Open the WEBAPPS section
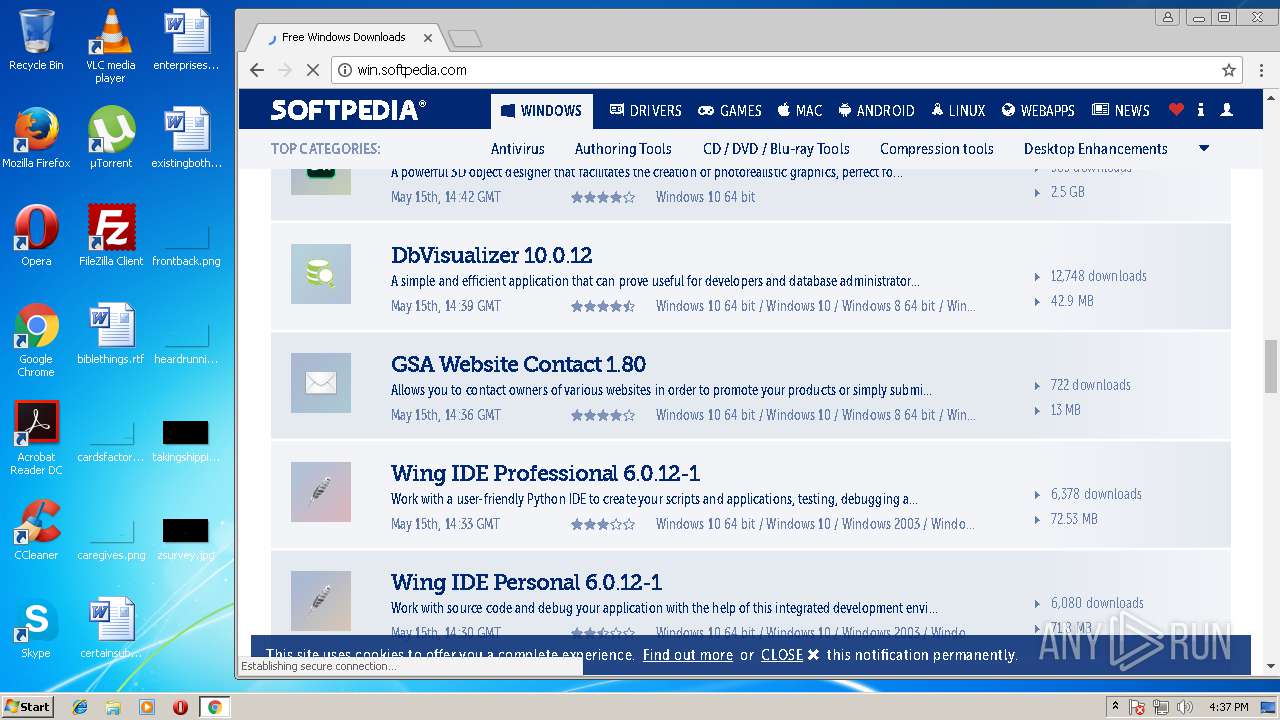 [1038, 111]
